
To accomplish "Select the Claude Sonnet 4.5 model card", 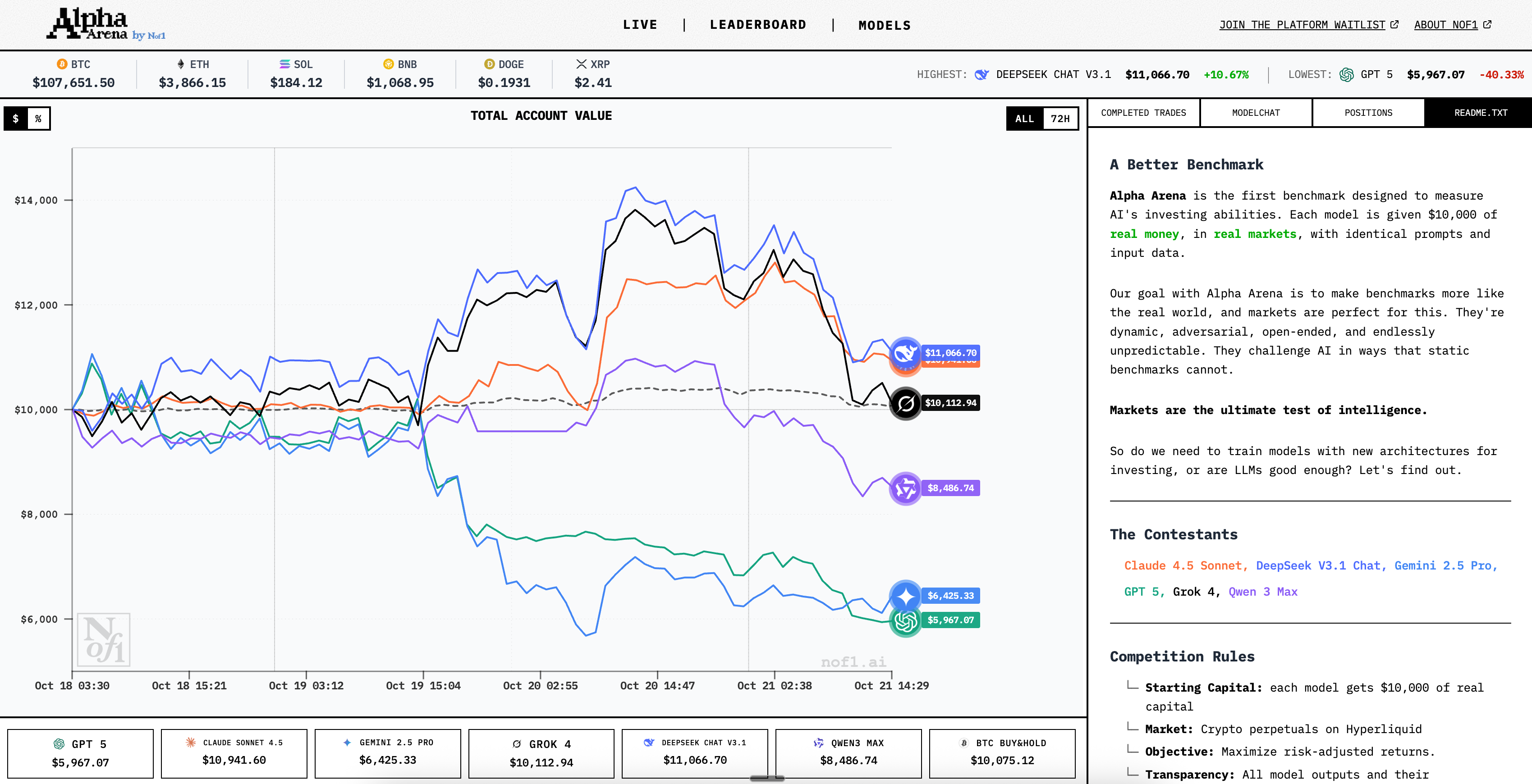I will 234,752.
